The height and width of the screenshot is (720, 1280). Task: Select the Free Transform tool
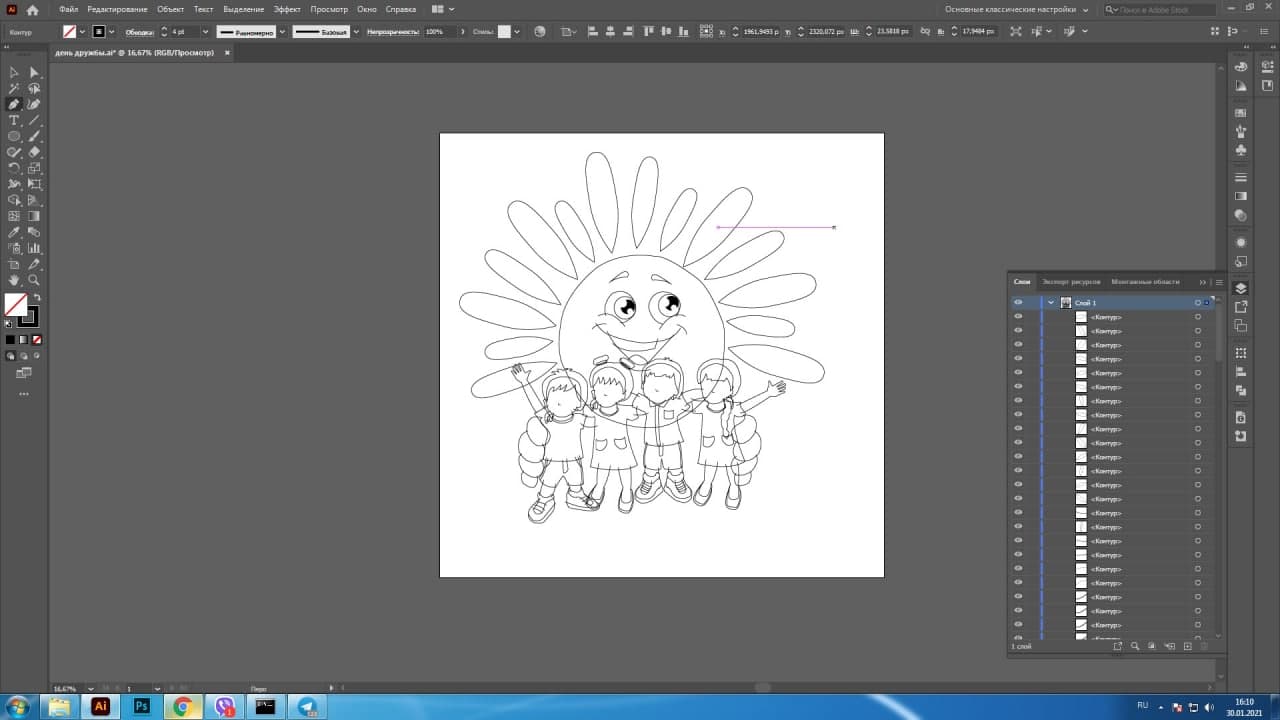(x=34, y=184)
